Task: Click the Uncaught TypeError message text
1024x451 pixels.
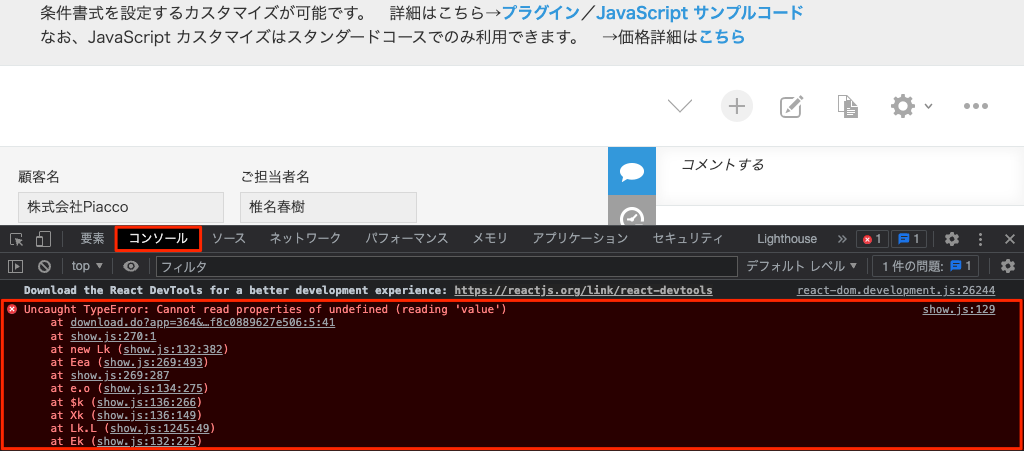Action: pyautogui.click(x=265, y=309)
